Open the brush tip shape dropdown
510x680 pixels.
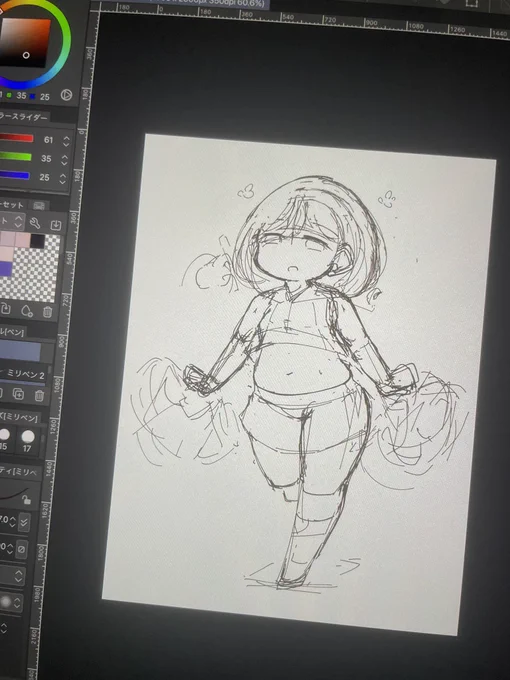click(x=10, y=602)
